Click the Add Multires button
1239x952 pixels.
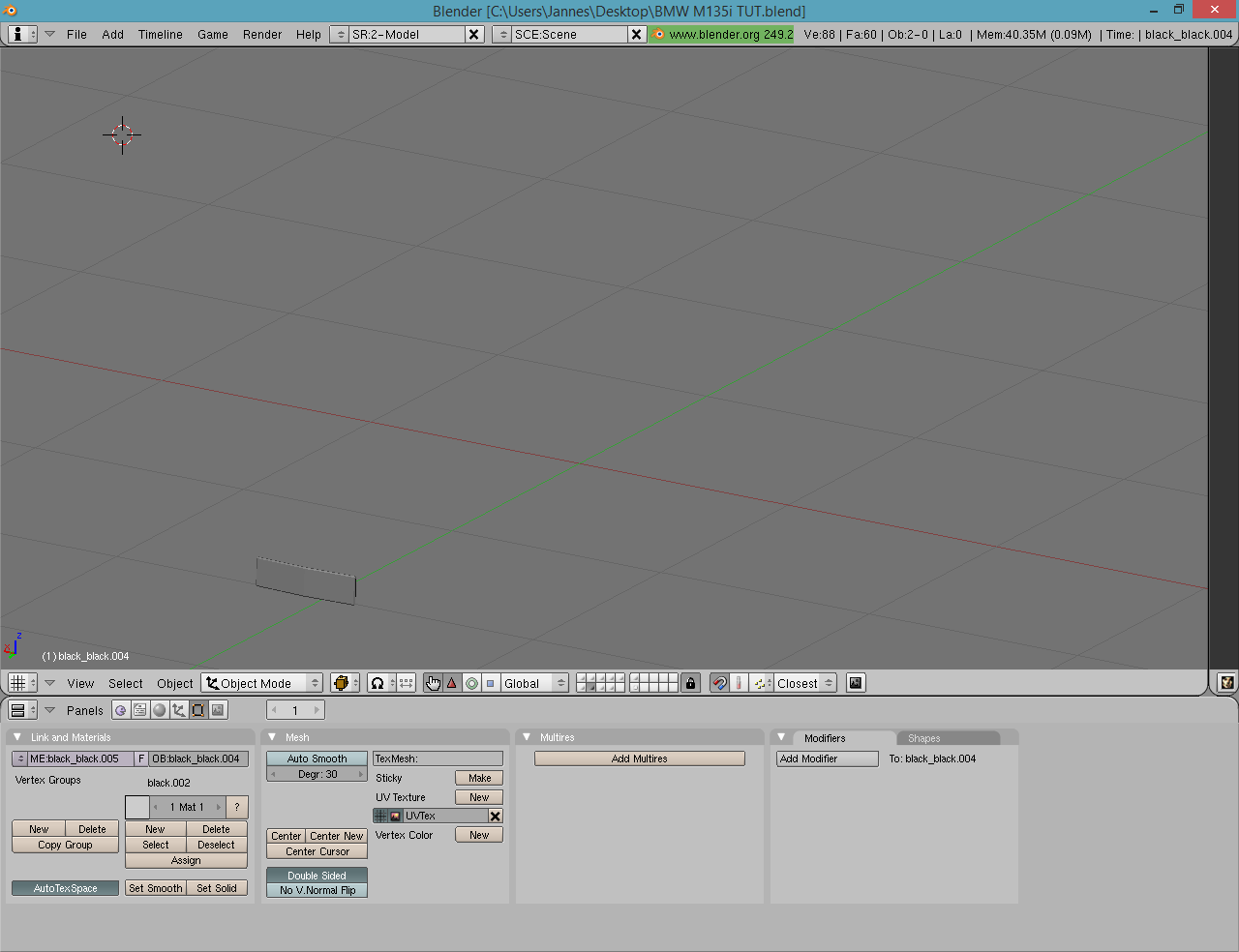639,759
